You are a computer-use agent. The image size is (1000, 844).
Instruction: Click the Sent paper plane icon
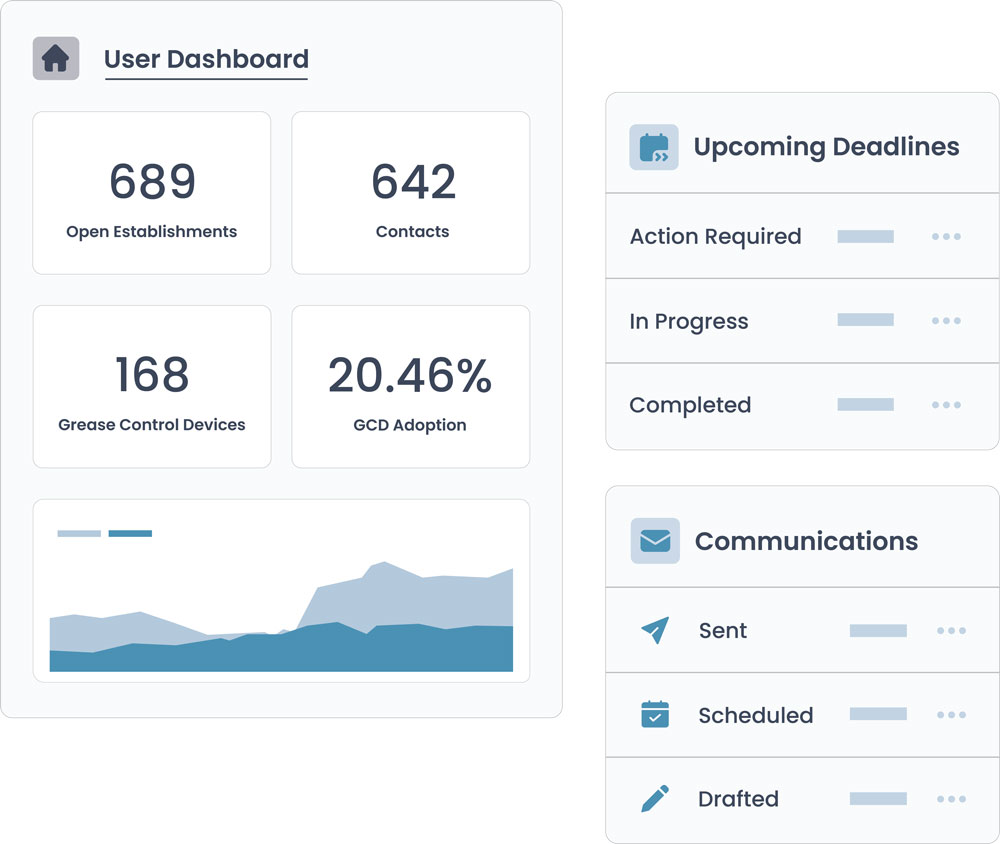pos(655,630)
